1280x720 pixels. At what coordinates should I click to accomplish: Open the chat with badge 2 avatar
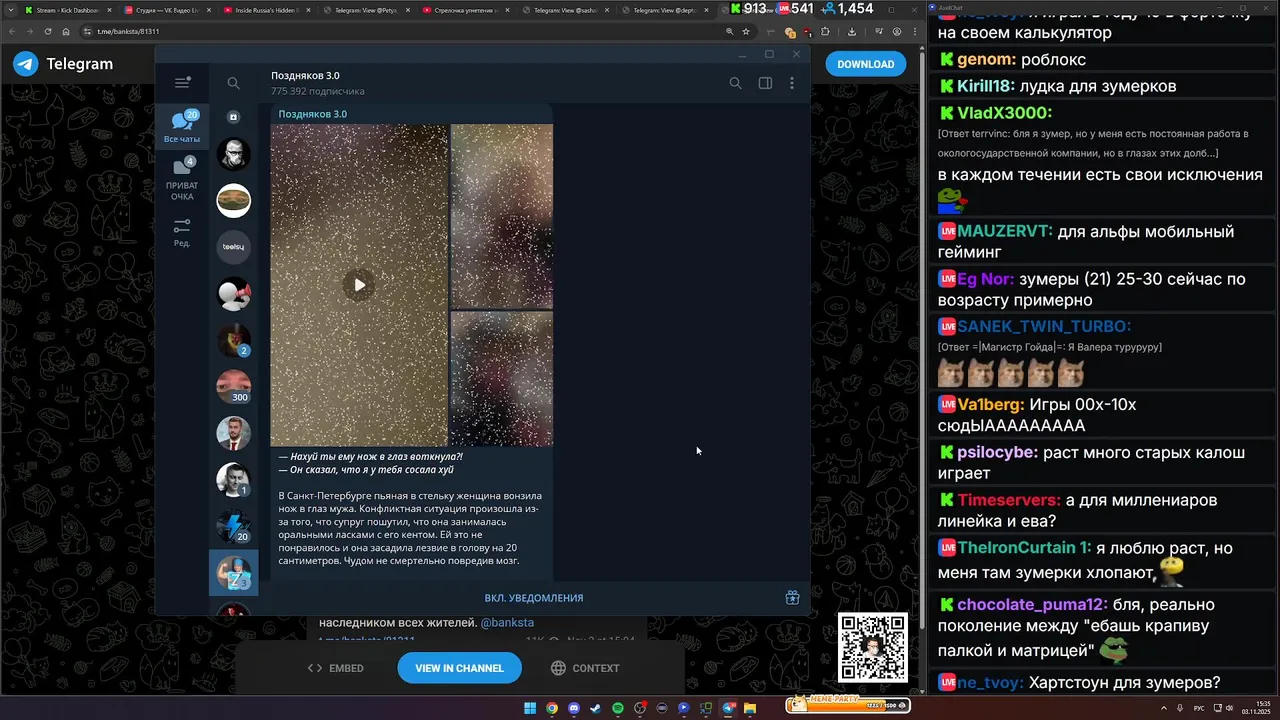(234, 340)
